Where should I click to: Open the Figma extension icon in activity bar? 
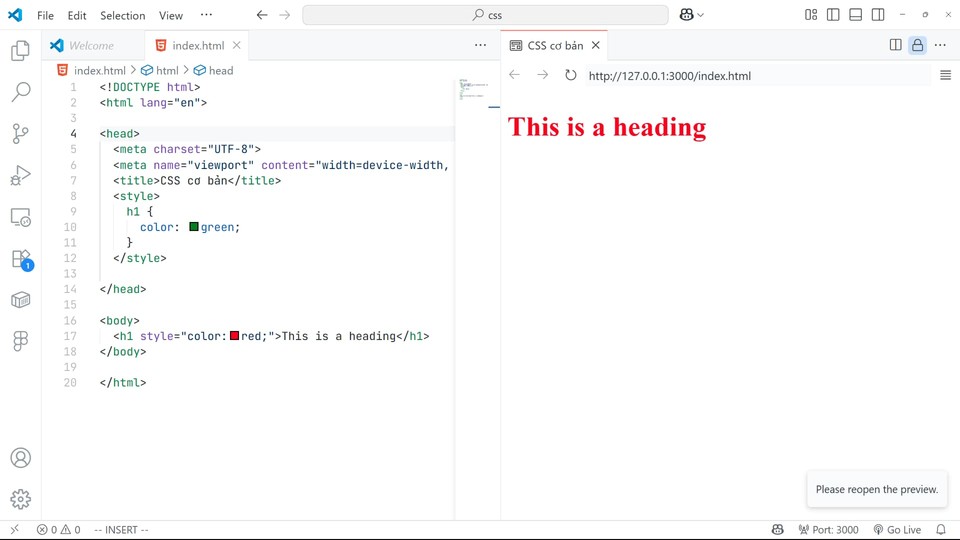(x=20, y=341)
